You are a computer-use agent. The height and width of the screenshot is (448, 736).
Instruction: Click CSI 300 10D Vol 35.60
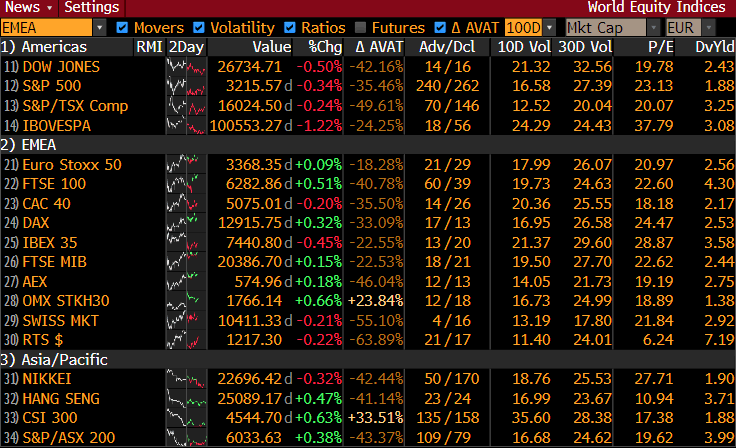(531, 417)
